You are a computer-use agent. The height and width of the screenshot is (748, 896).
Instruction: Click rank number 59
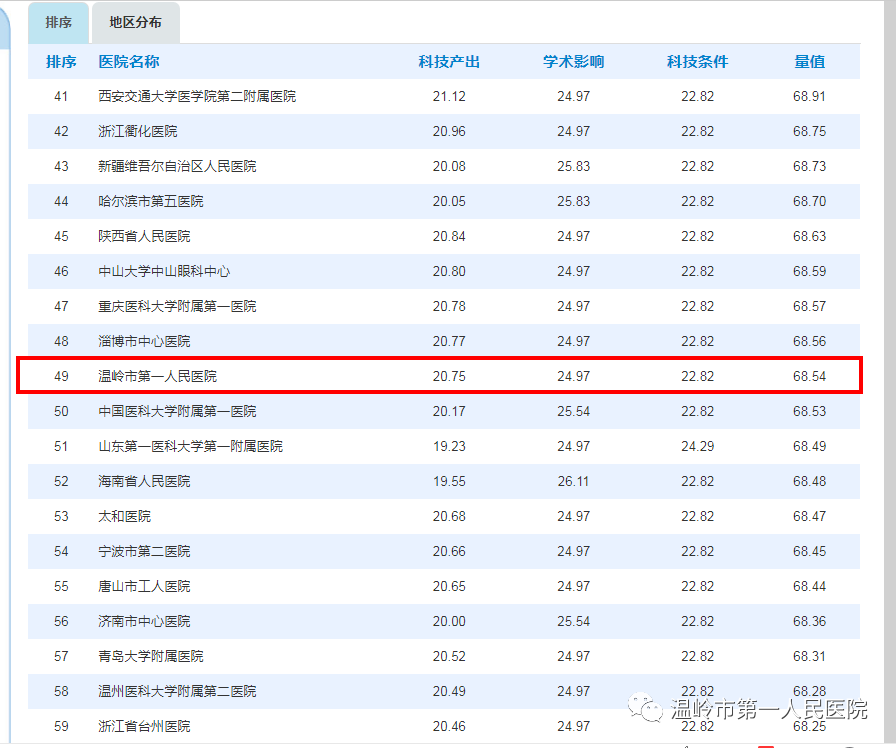click(x=61, y=726)
